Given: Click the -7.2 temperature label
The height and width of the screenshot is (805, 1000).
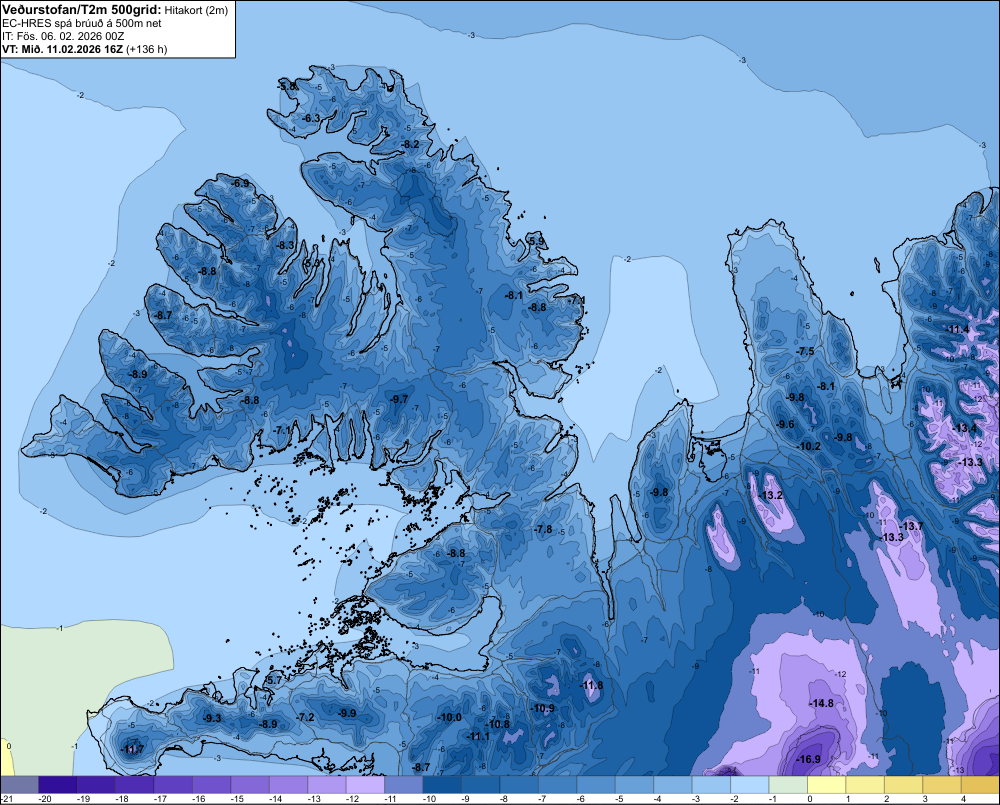Looking at the screenshot, I should click(x=306, y=717).
